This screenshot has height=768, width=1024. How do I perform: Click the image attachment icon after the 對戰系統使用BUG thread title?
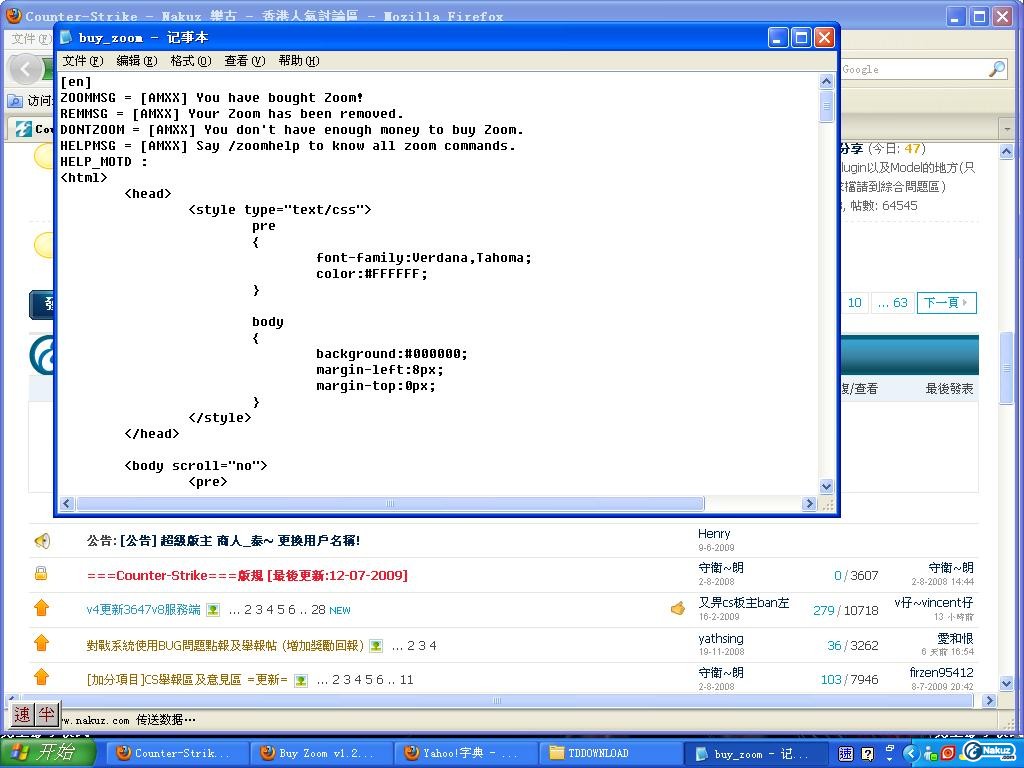tap(376, 646)
